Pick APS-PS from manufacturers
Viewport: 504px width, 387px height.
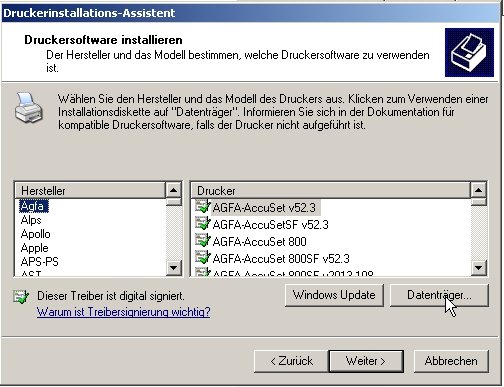click(x=39, y=262)
